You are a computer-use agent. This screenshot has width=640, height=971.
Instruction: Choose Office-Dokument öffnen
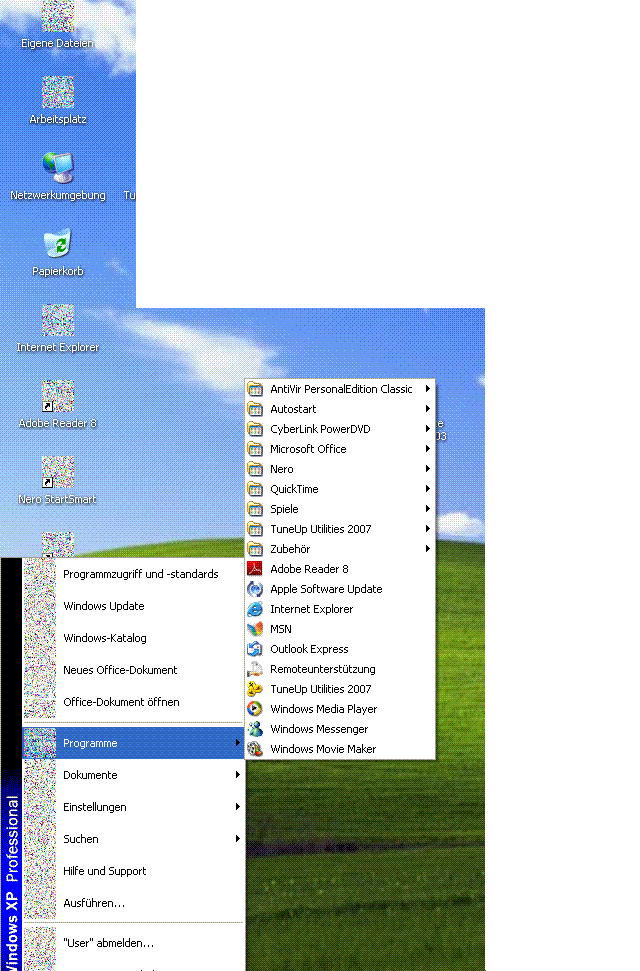133,702
